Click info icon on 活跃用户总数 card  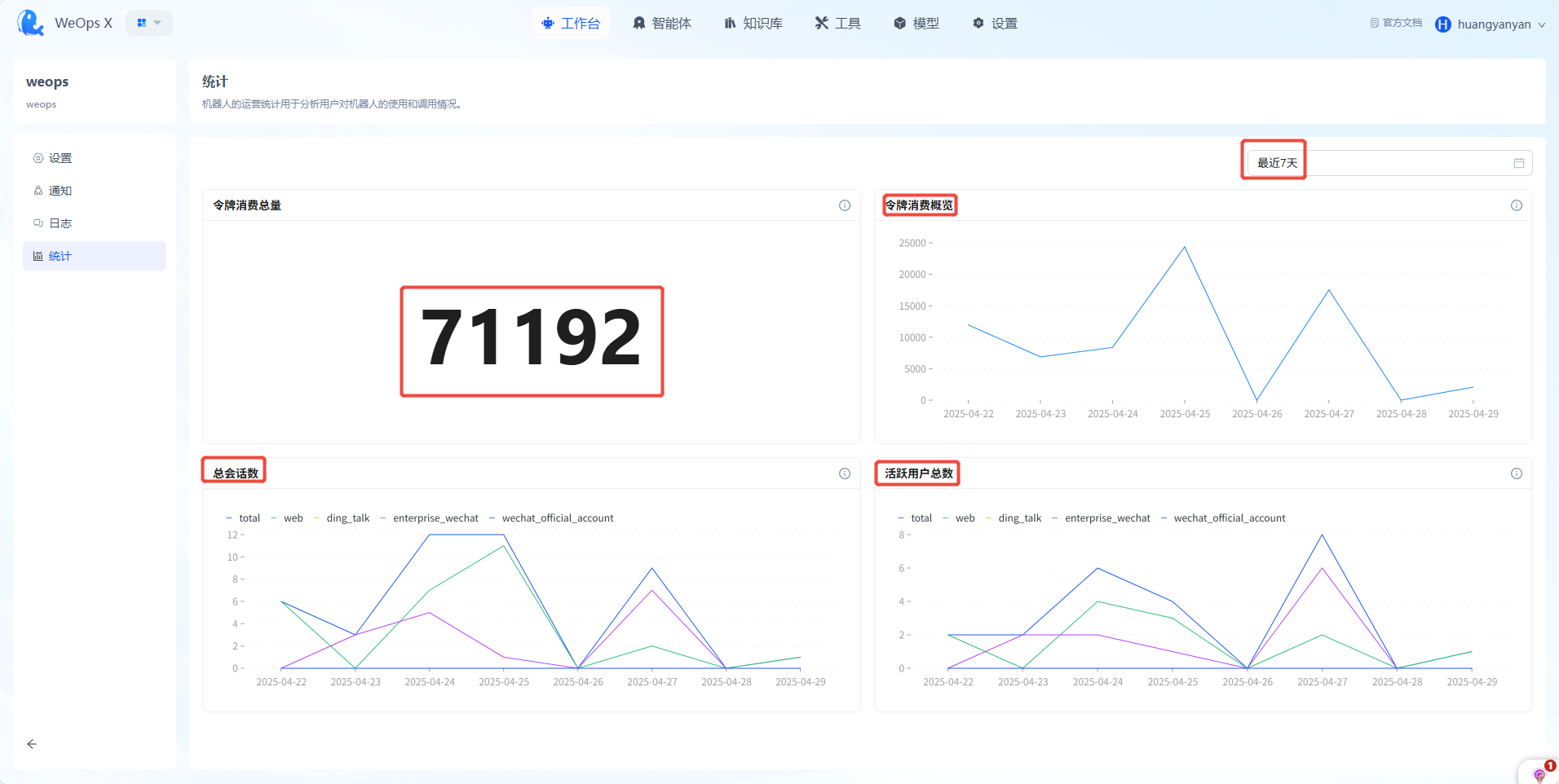[x=1517, y=473]
